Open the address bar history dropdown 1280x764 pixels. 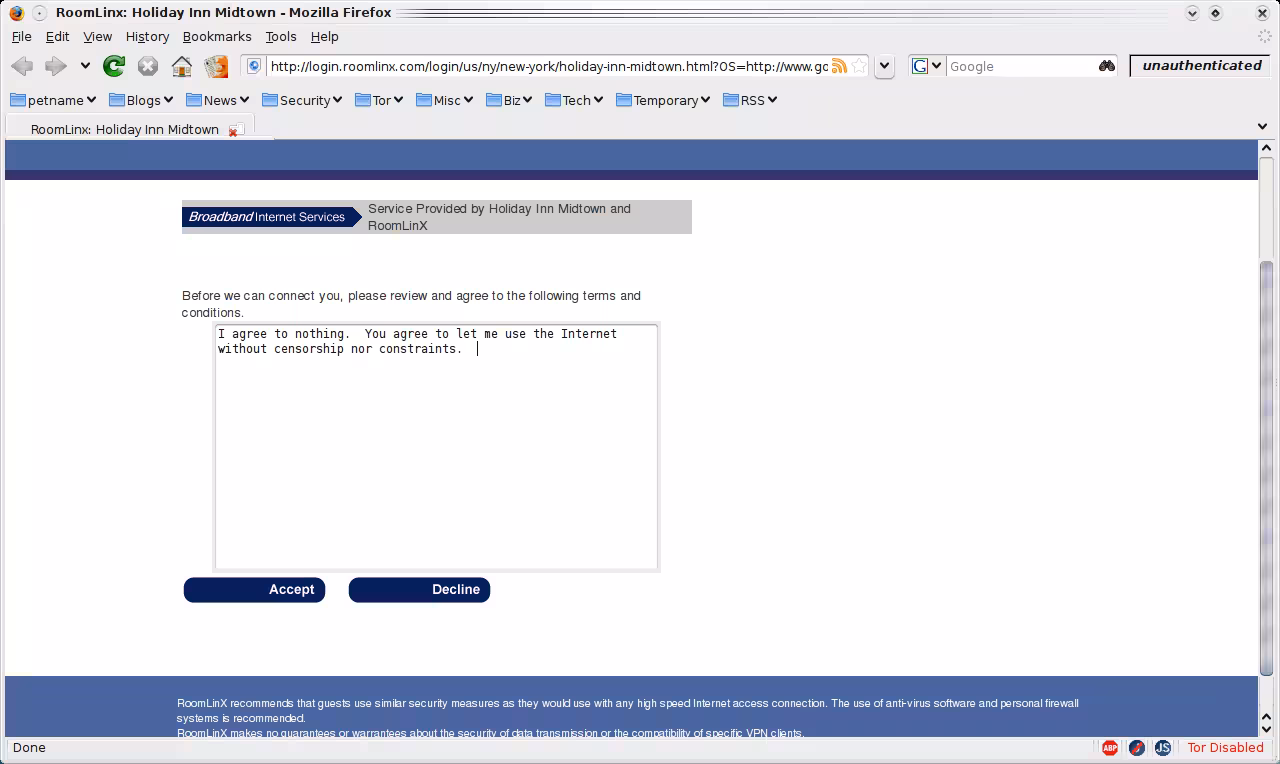click(x=884, y=66)
